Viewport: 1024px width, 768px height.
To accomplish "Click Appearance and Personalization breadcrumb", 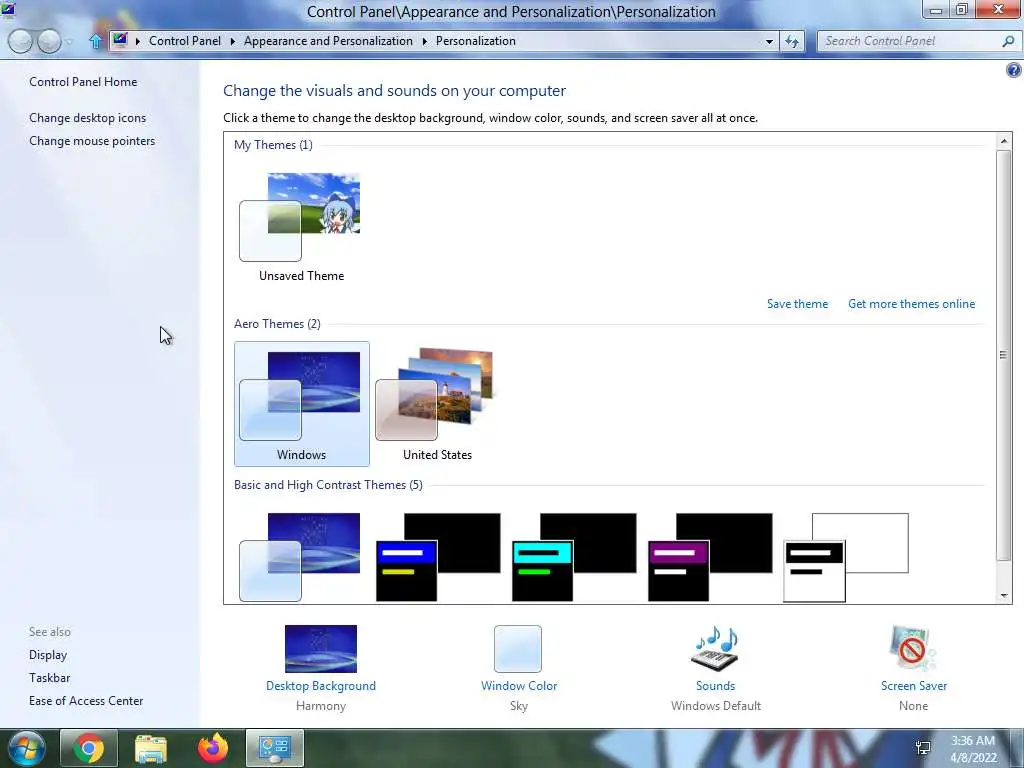I will coord(328,40).
